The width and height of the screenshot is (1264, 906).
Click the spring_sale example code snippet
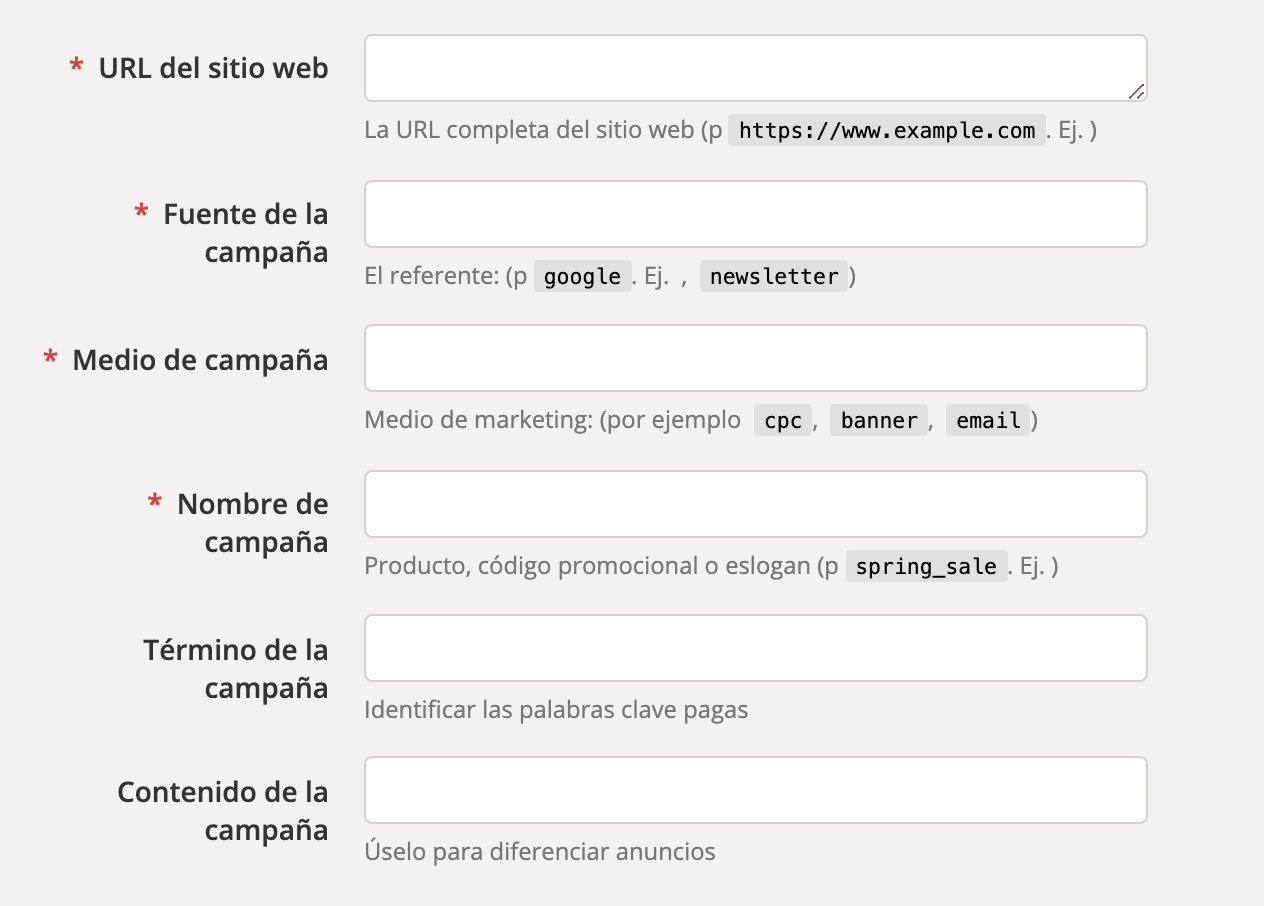[926, 567]
